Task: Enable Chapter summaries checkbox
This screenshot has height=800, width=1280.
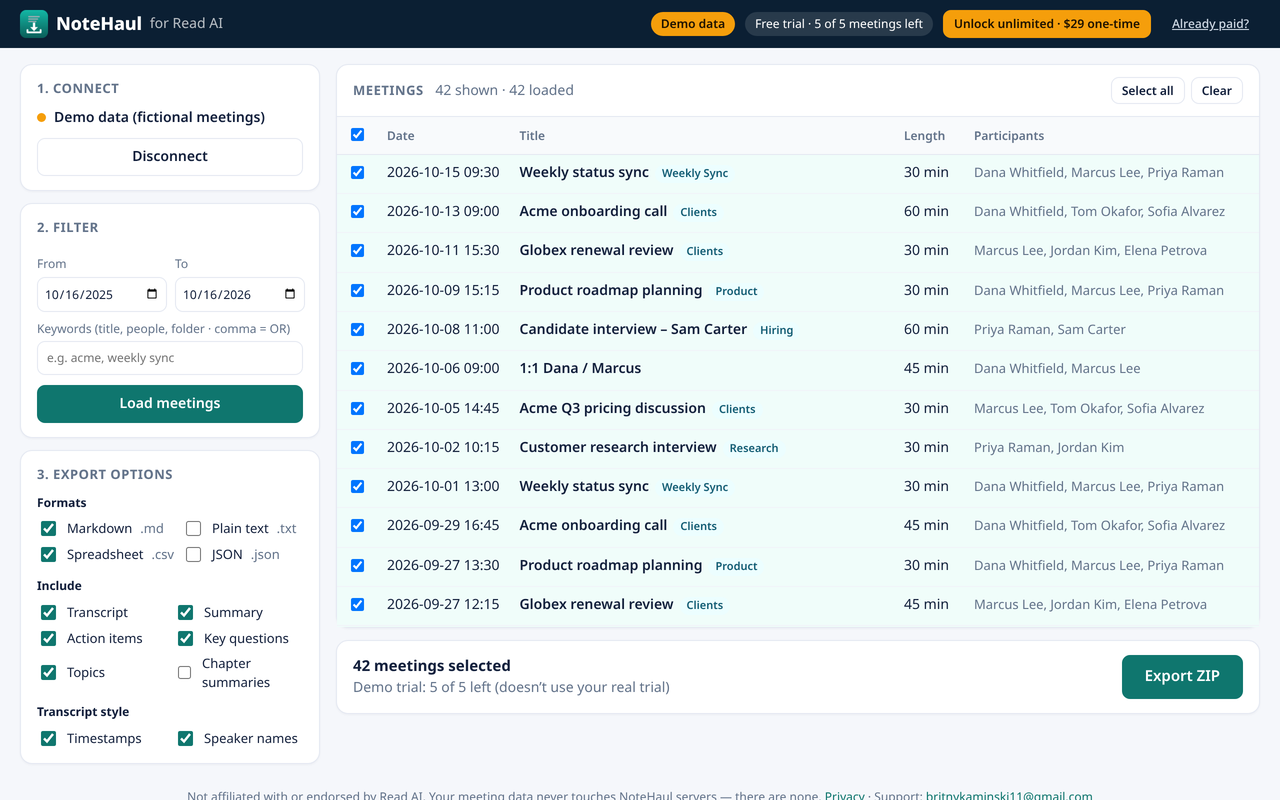Action: pos(184,672)
